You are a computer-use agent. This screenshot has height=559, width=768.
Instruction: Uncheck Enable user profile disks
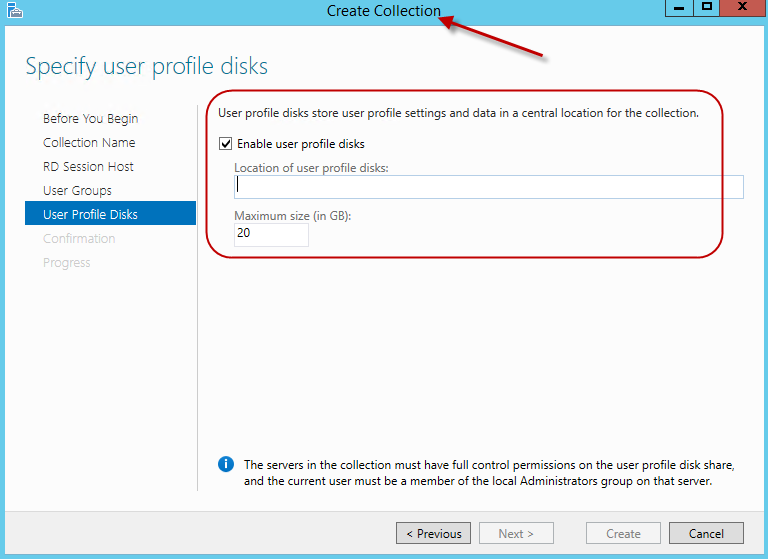tap(225, 144)
